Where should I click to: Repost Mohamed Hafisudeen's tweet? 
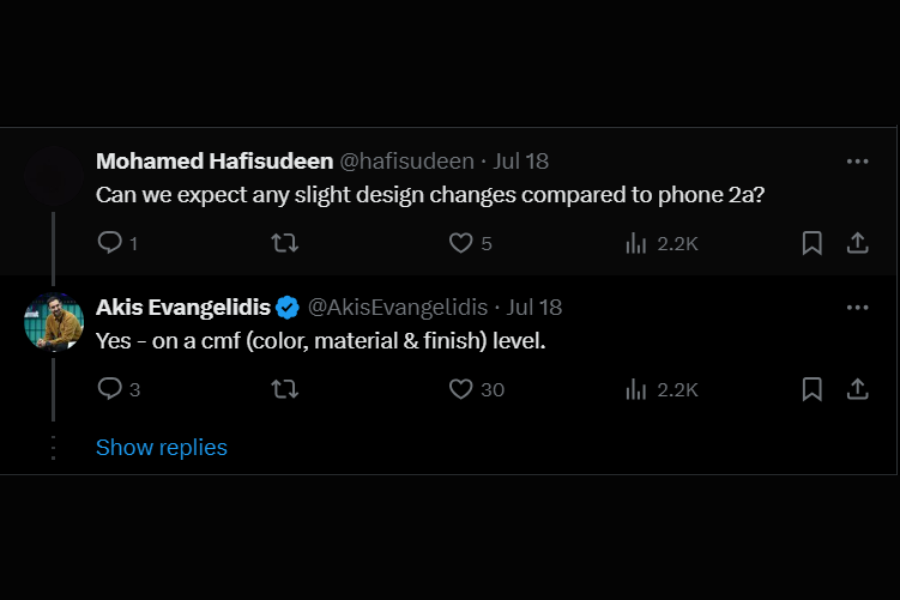tap(285, 243)
